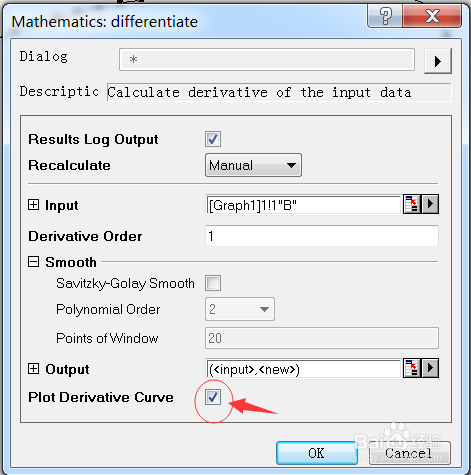Toggle Plot Derivative Curve checkbox
Screen dimensions: 471x475
click(213, 397)
